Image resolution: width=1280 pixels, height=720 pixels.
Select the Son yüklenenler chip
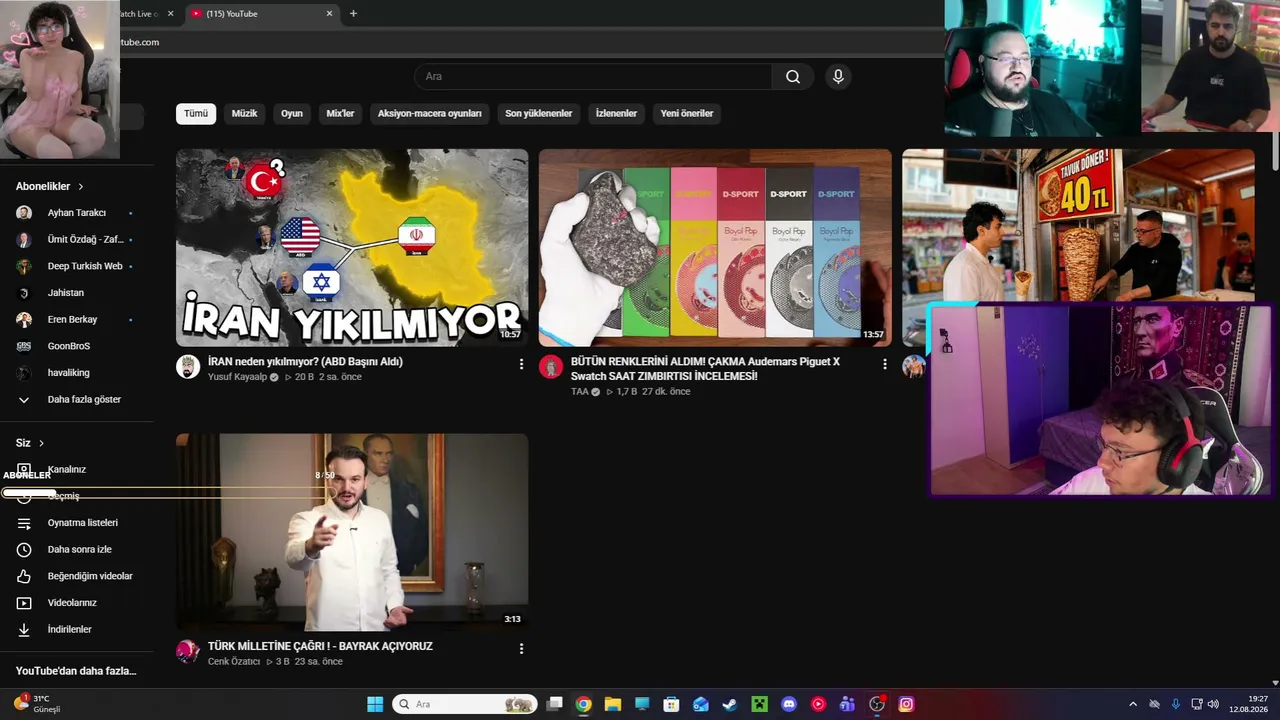click(x=539, y=114)
